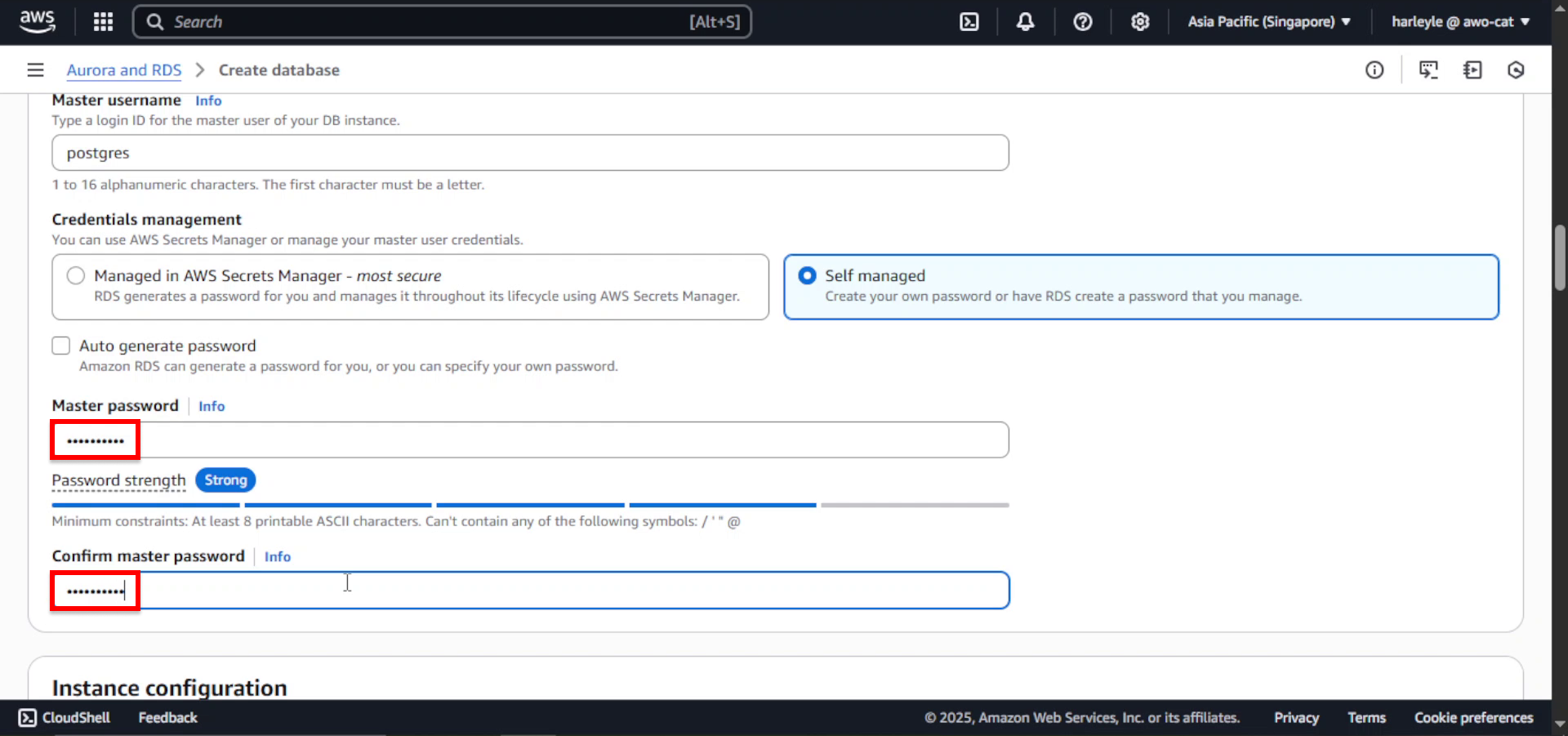The height and width of the screenshot is (736, 1568).
Task: Click the Strong password strength badge
Action: tap(225, 480)
